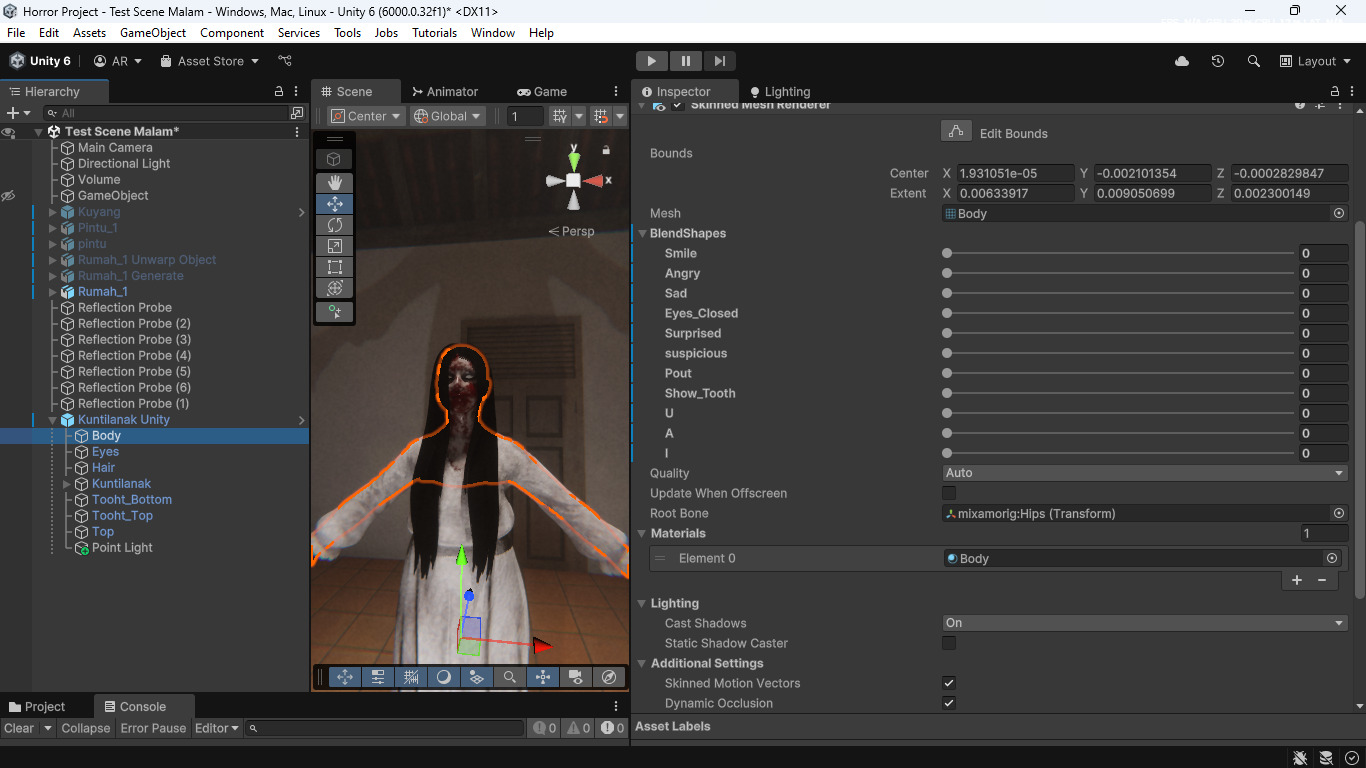1366x768 pixels.
Task: Collapse the BlendShapes section
Action: [642, 233]
